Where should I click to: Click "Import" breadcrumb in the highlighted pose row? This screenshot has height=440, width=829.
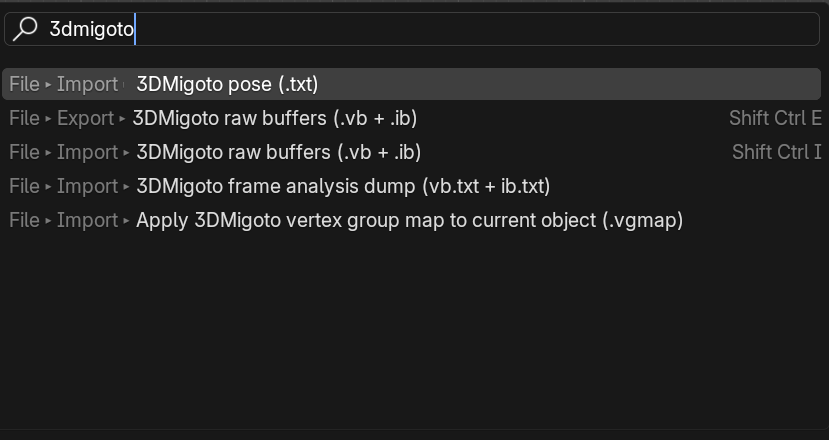pos(87,84)
